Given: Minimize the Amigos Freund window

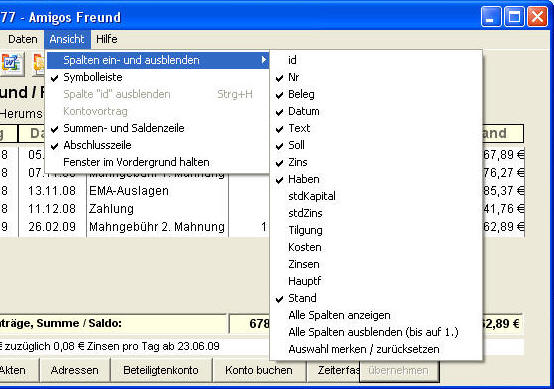Looking at the screenshot, I should tap(491, 17).
